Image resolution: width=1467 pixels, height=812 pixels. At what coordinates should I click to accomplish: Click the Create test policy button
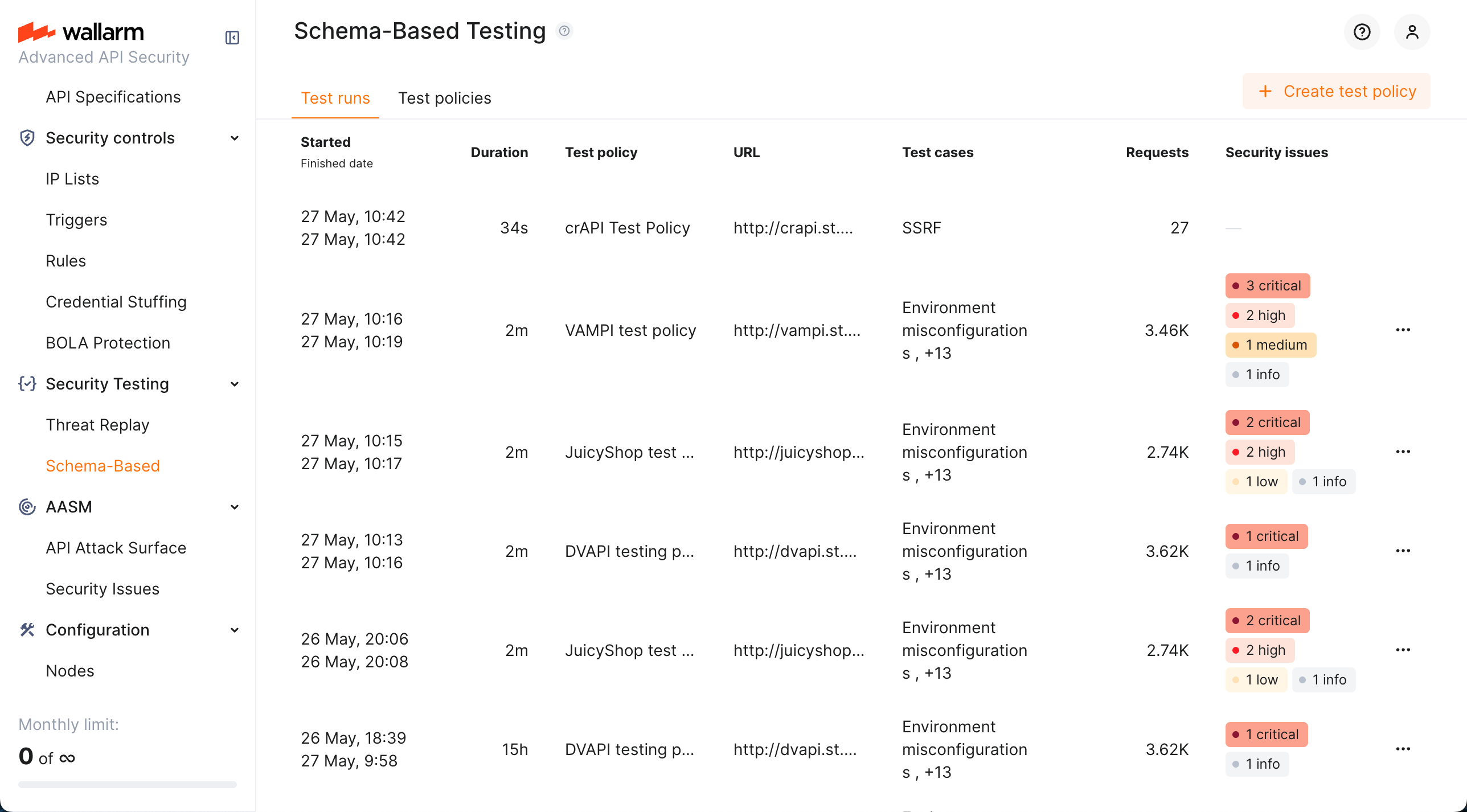1337,91
